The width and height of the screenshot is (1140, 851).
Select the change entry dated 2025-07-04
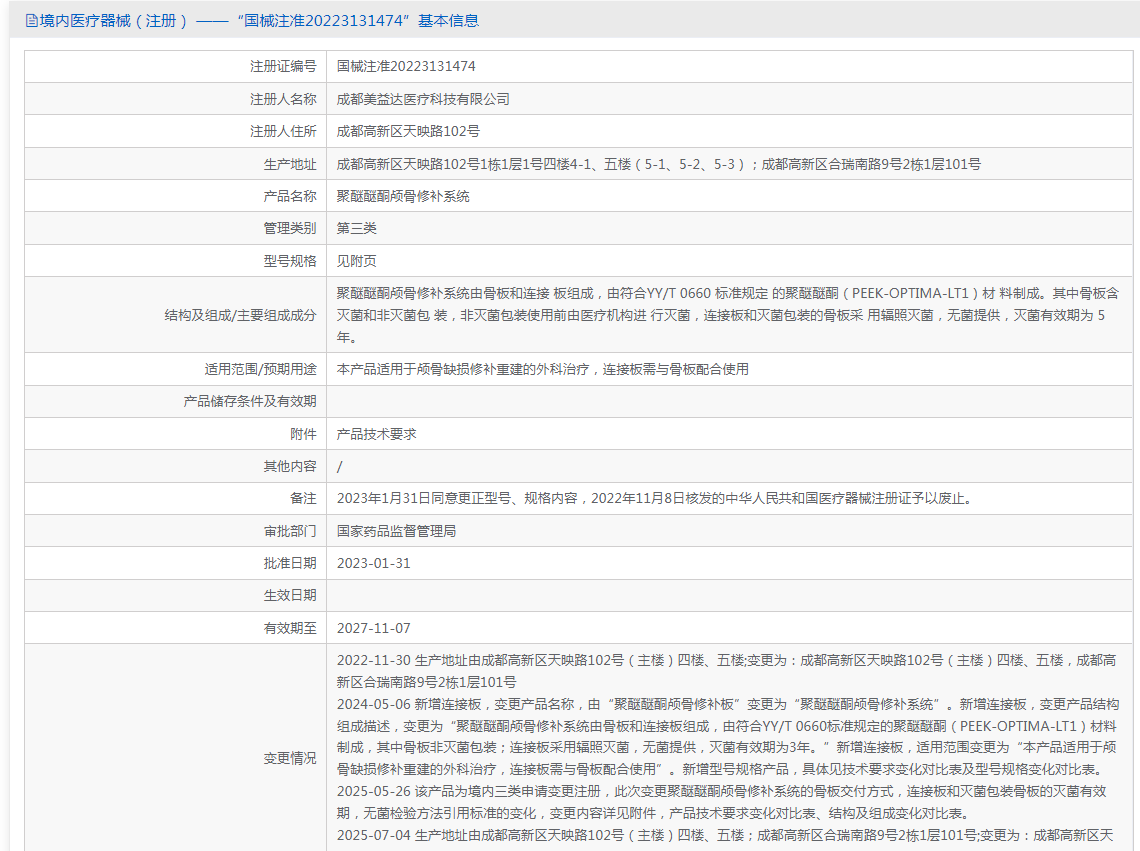[x=725, y=835]
